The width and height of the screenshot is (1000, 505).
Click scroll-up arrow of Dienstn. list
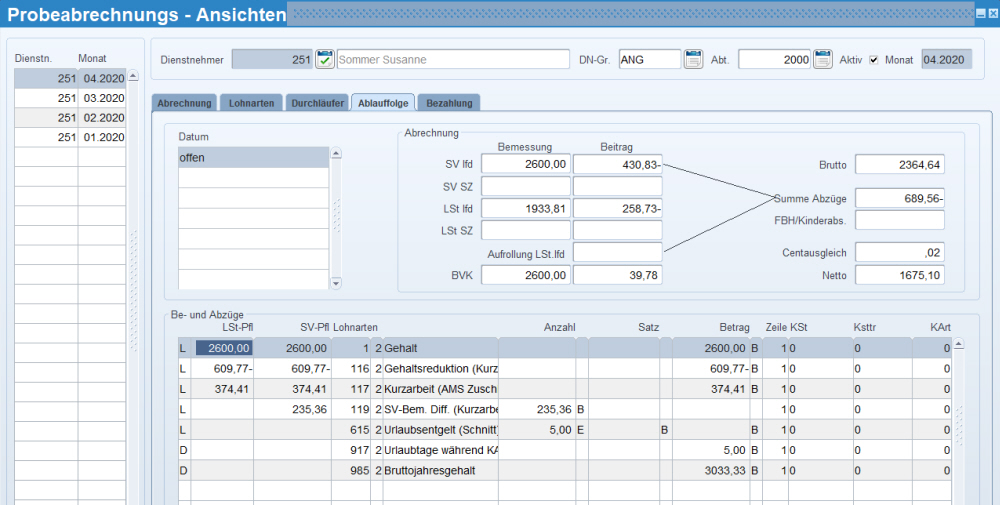pos(133,75)
